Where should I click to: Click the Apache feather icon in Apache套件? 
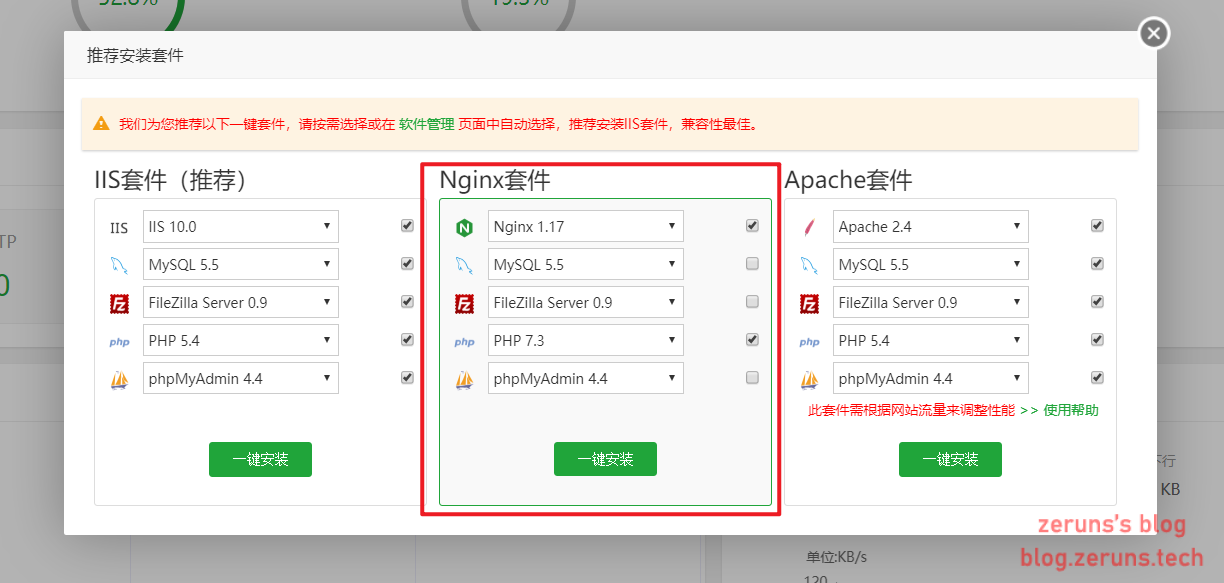[x=809, y=226]
